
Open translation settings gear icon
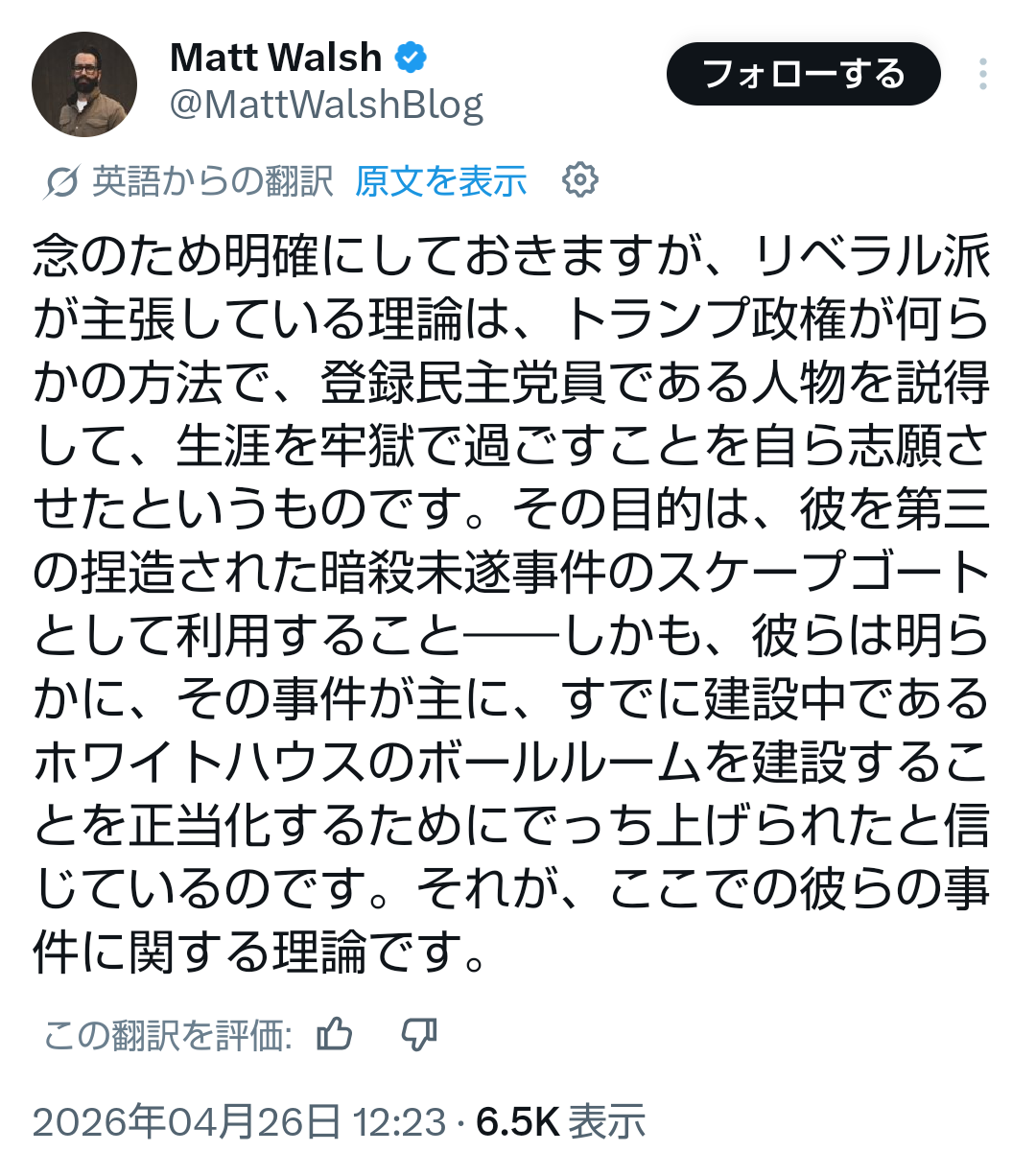tap(579, 179)
